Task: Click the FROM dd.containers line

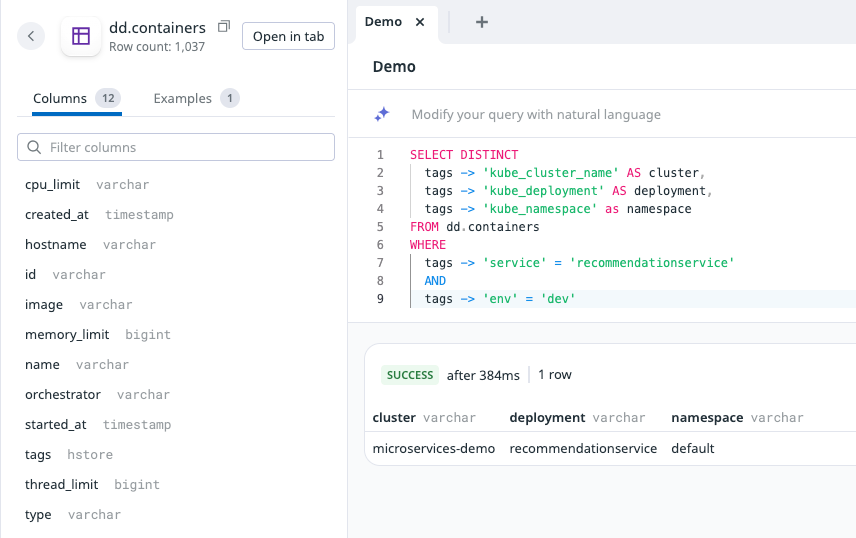Action: 474,227
